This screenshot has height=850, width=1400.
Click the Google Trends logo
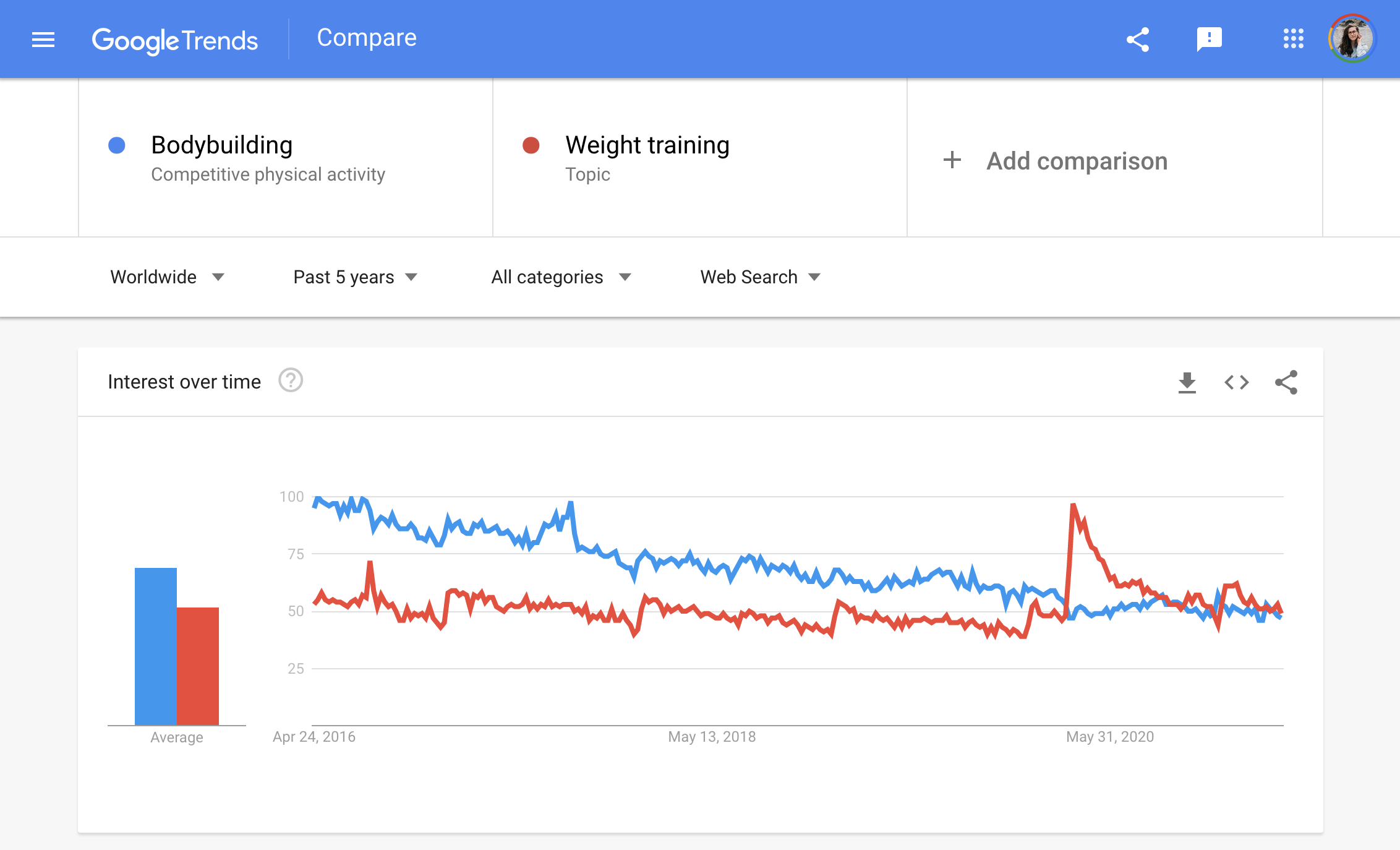(175, 40)
